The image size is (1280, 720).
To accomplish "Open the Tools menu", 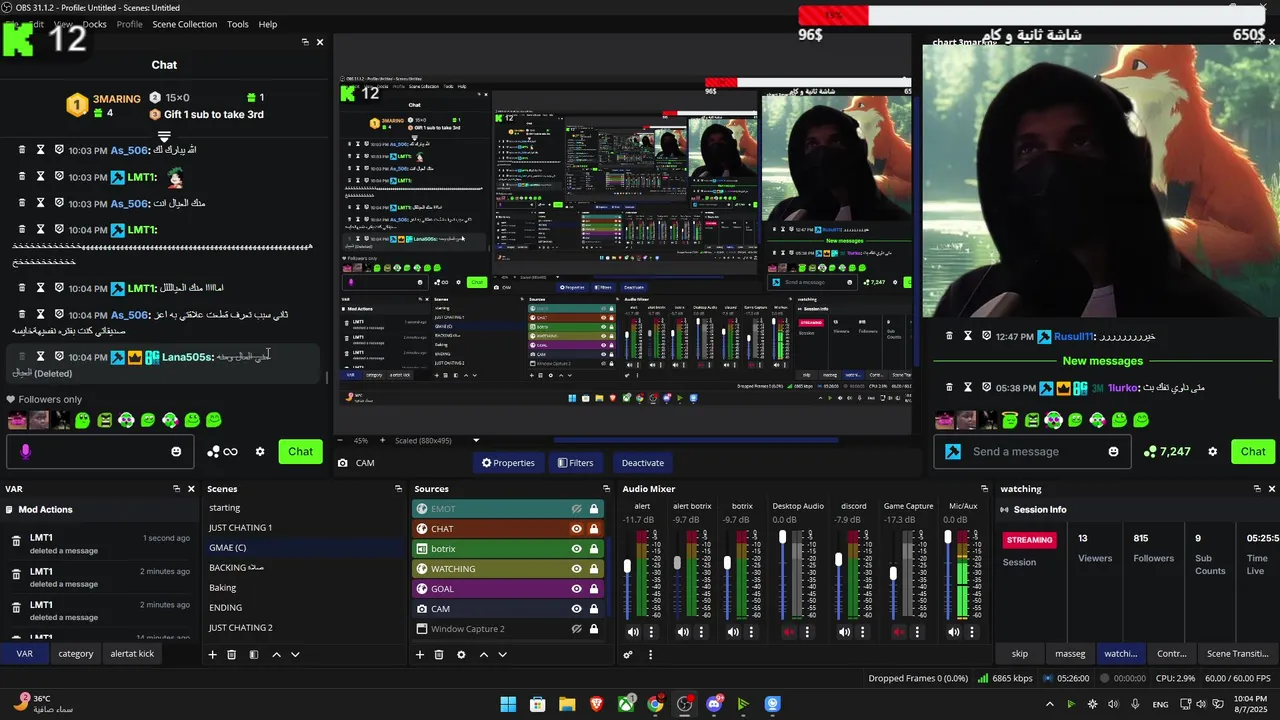I will 238,24.
